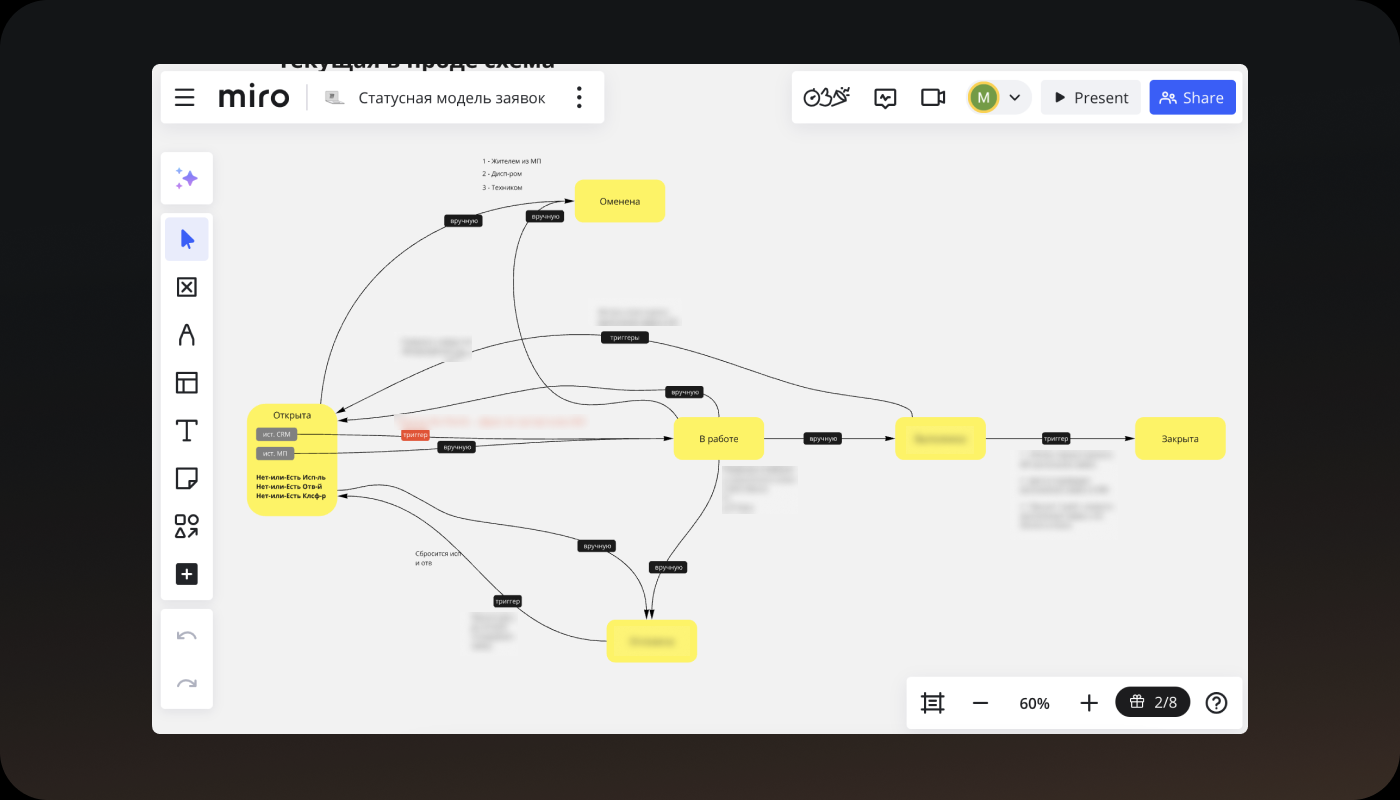Expand the user avatar dropdown chevron
1400x800 pixels.
[x=1014, y=97]
